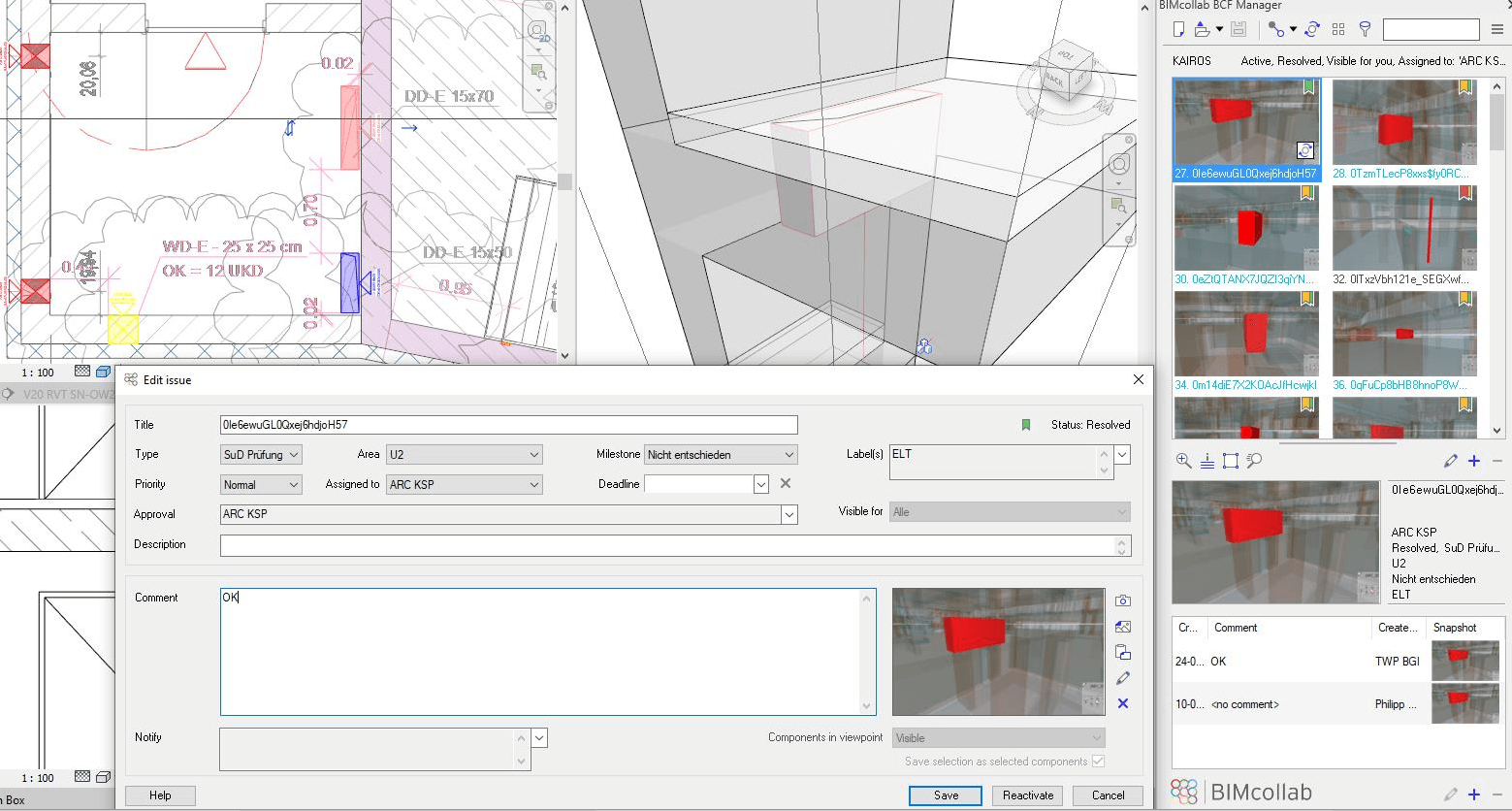
Task: Toggle 'Save selection as selected components' checkbox
Action: (1098, 762)
